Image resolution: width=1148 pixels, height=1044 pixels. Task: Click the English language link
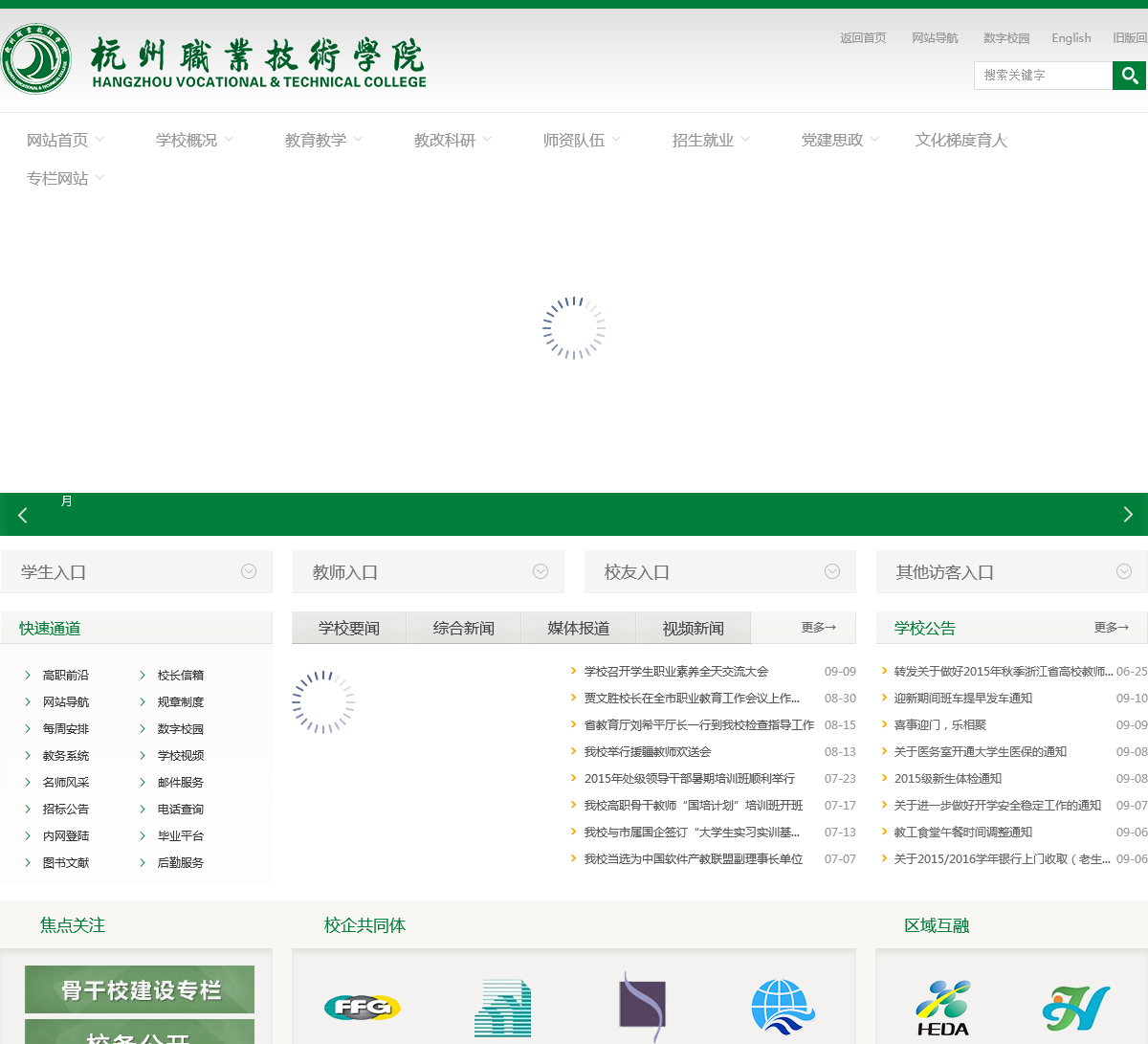point(1071,38)
